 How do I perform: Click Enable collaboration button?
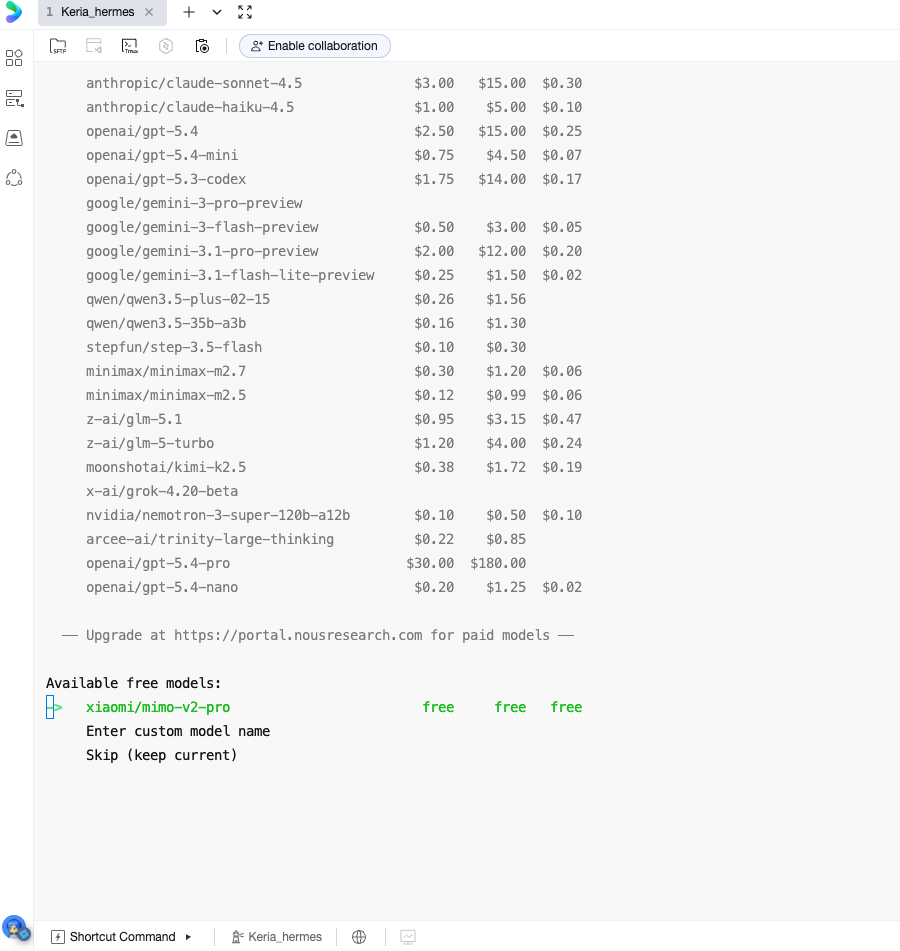[x=314, y=46]
